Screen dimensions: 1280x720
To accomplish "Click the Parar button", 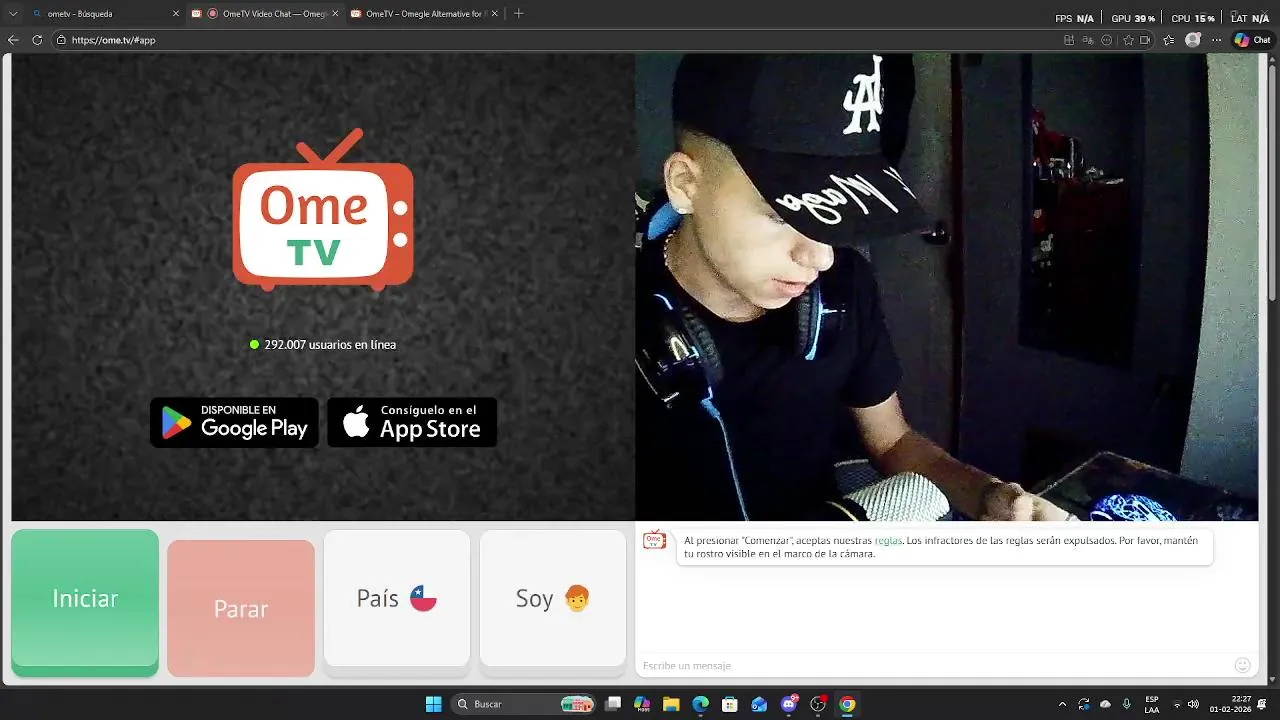I will [x=241, y=608].
